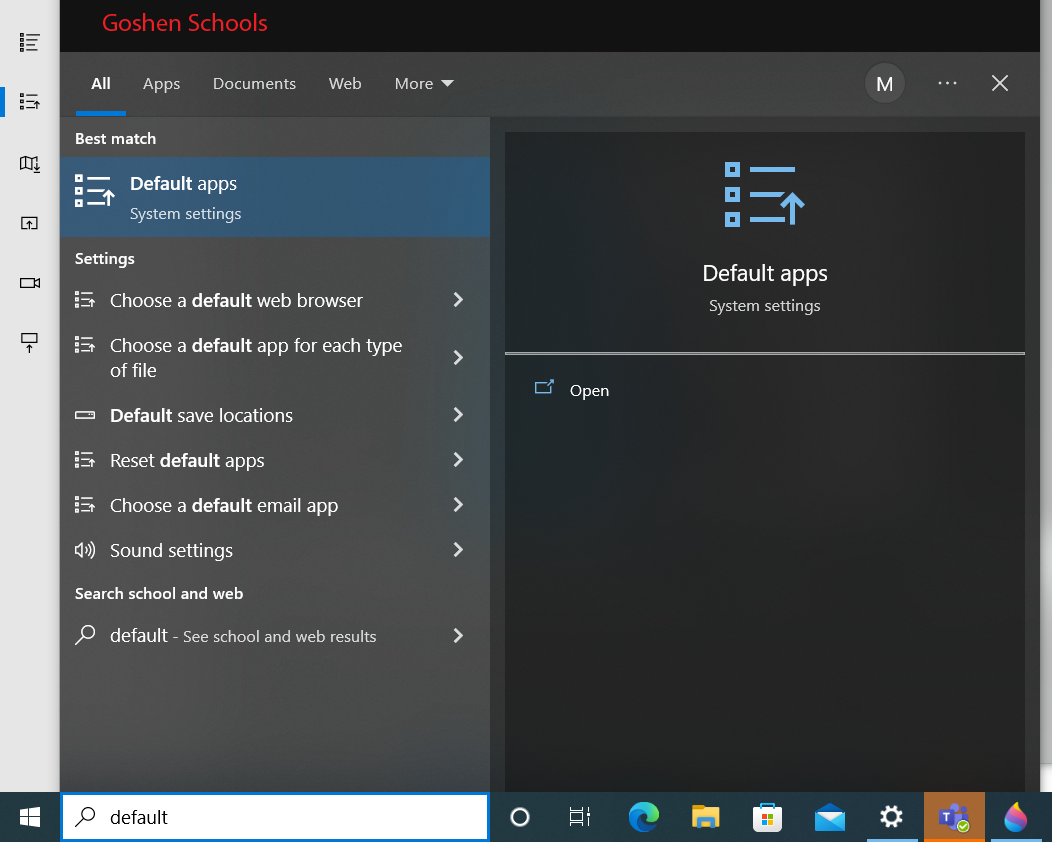This screenshot has height=842, width=1052.
Task: Open Reset default apps setting
Action: click(275, 460)
